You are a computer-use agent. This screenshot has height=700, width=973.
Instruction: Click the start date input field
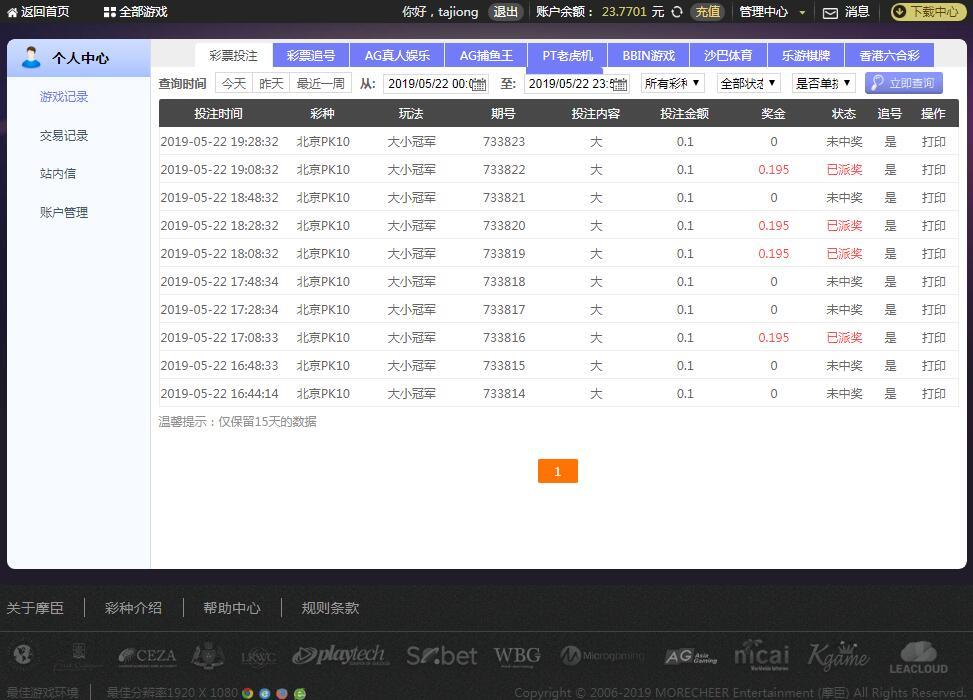click(x=436, y=83)
